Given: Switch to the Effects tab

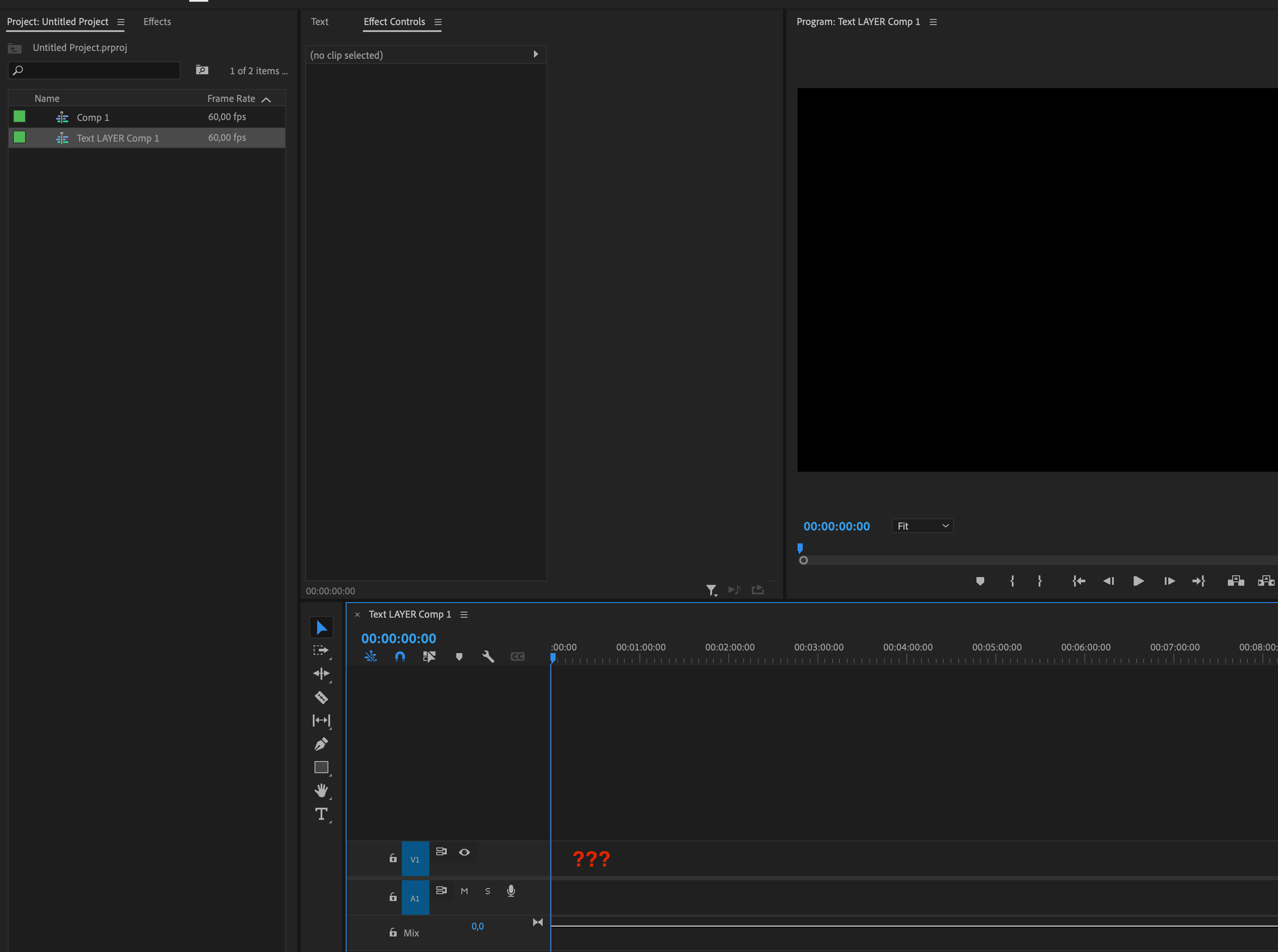Looking at the screenshot, I should click(x=157, y=21).
